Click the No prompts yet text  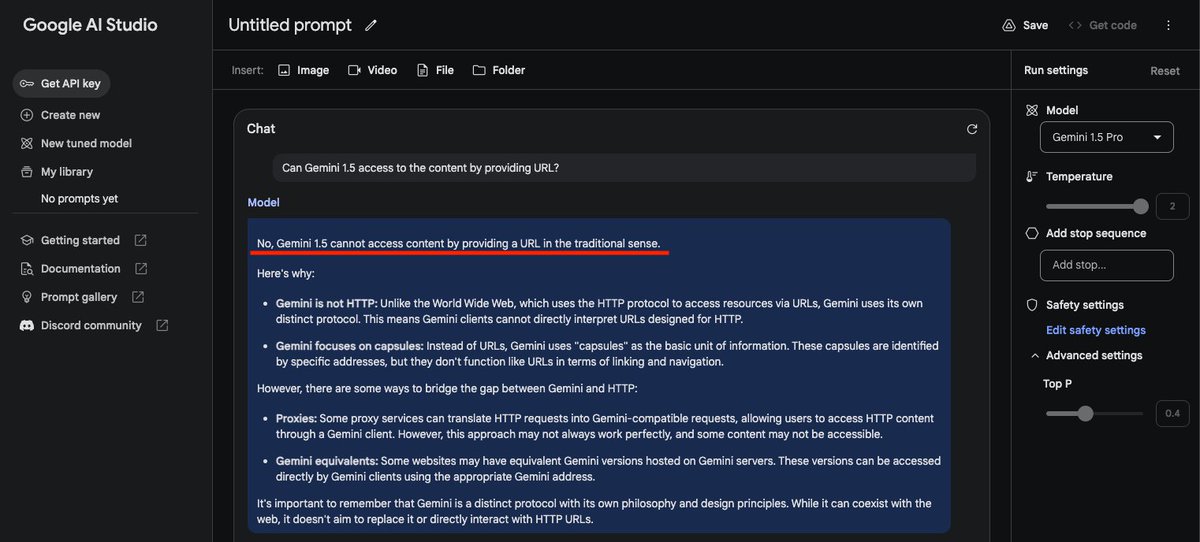click(x=79, y=199)
